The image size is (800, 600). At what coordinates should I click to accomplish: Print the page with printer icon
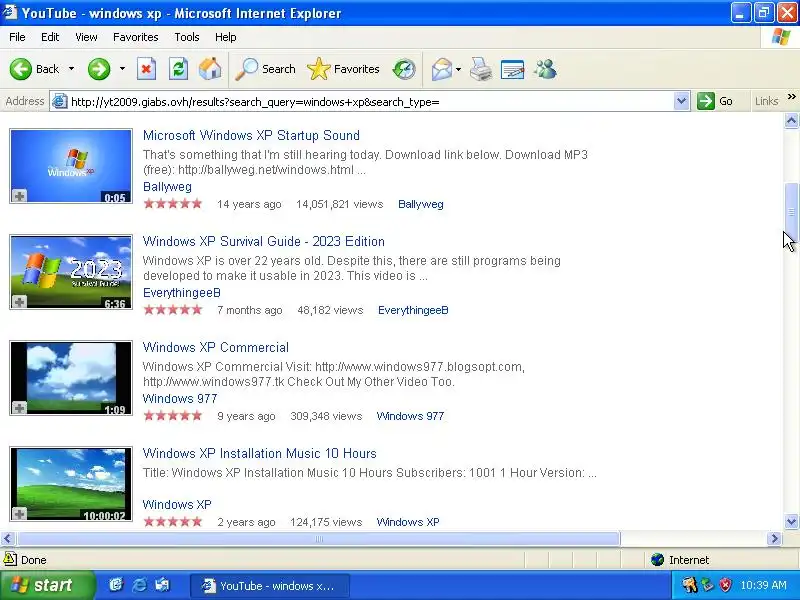[x=481, y=69]
